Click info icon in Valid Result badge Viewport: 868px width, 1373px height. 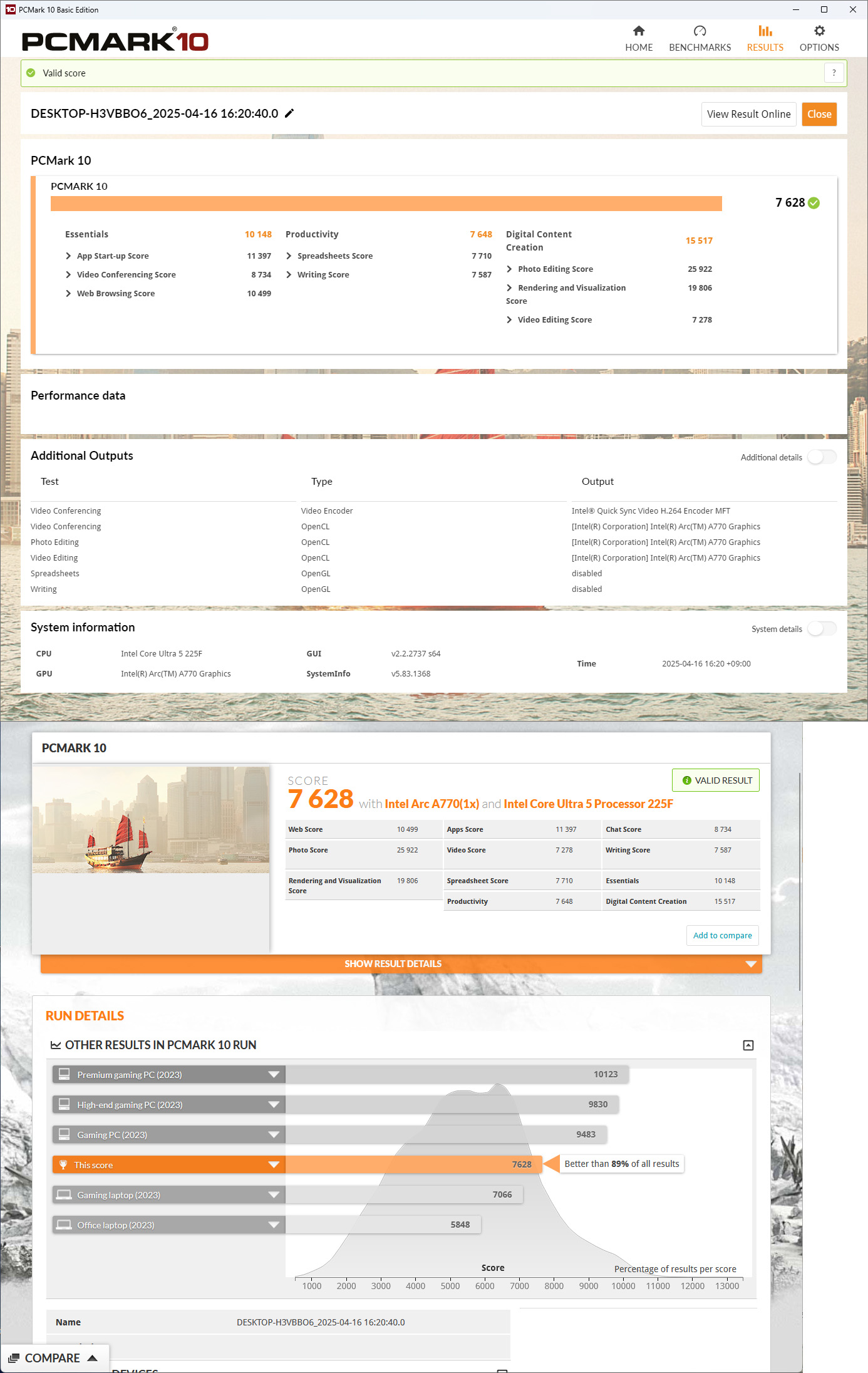pos(686,780)
